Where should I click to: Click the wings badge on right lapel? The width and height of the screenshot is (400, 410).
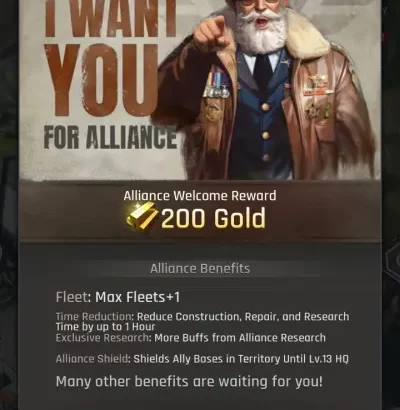click(x=317, y=81)
